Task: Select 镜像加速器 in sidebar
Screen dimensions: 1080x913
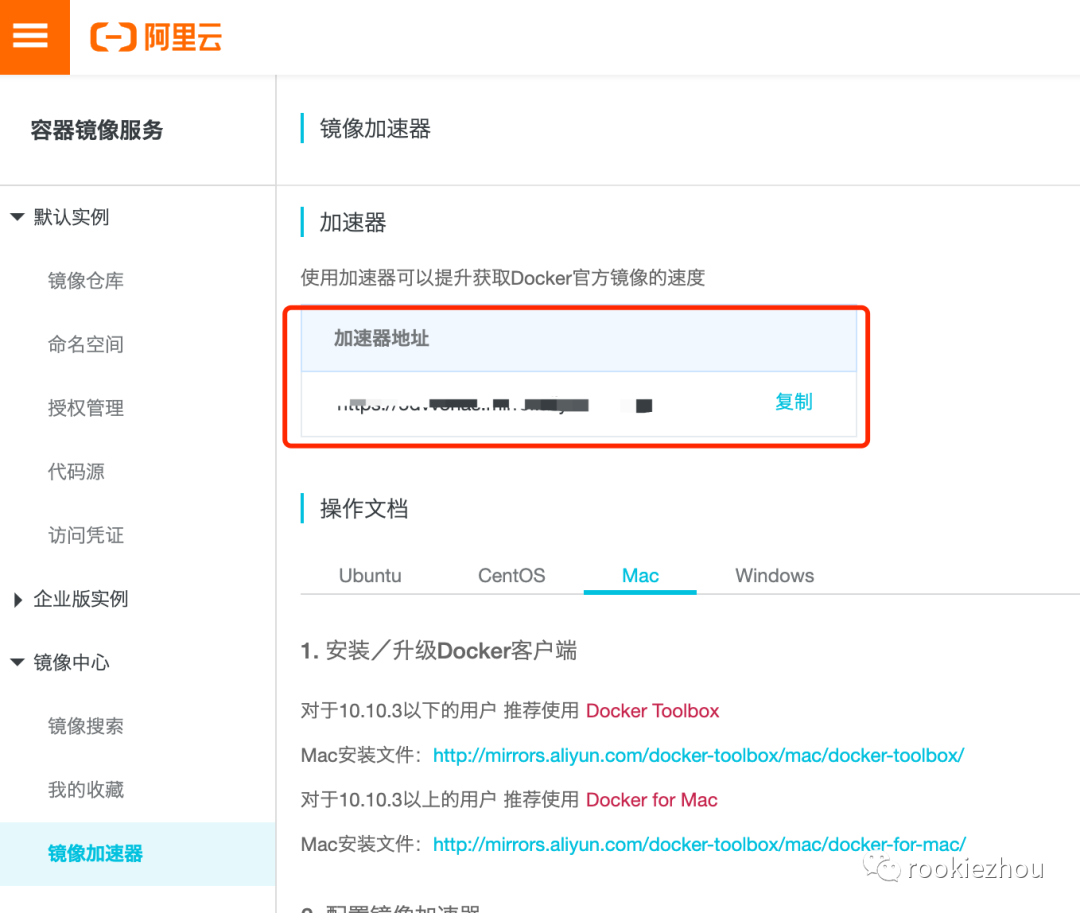Action: click(x=138, y=854)
